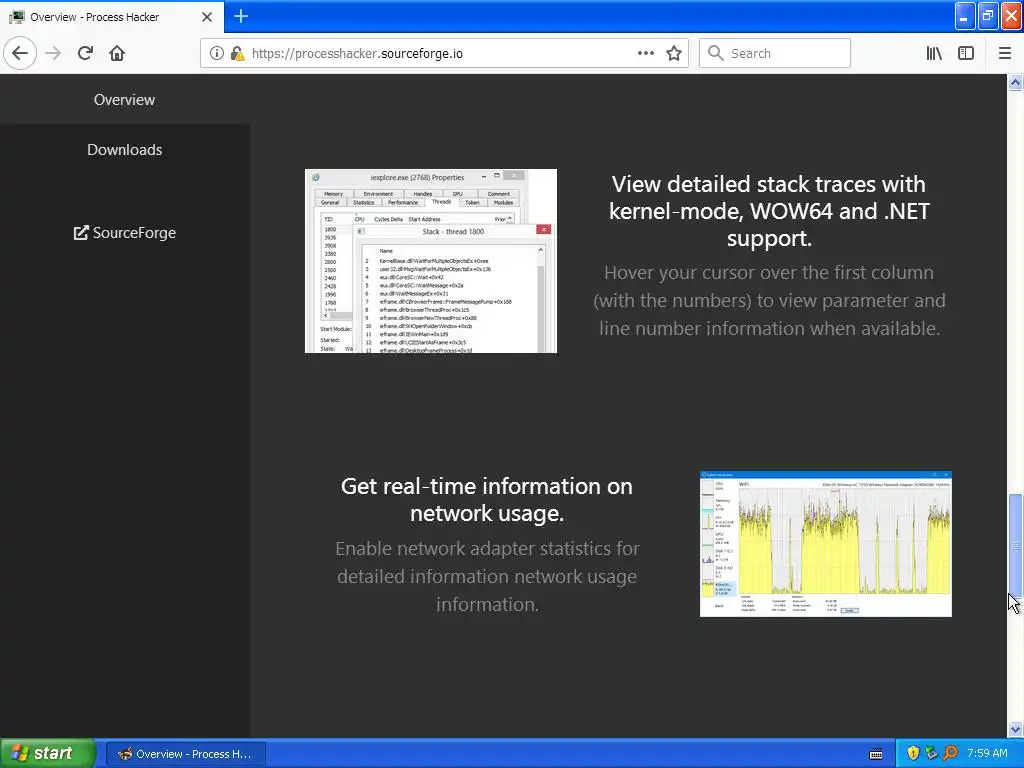This screenshot has height=768, width=1024.
Task: Click the 7:59 AM system clock
Action: coord(987,753)
